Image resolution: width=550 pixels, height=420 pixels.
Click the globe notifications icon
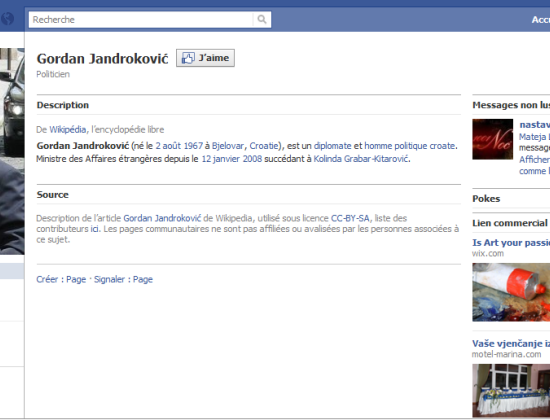coord(7,19)
